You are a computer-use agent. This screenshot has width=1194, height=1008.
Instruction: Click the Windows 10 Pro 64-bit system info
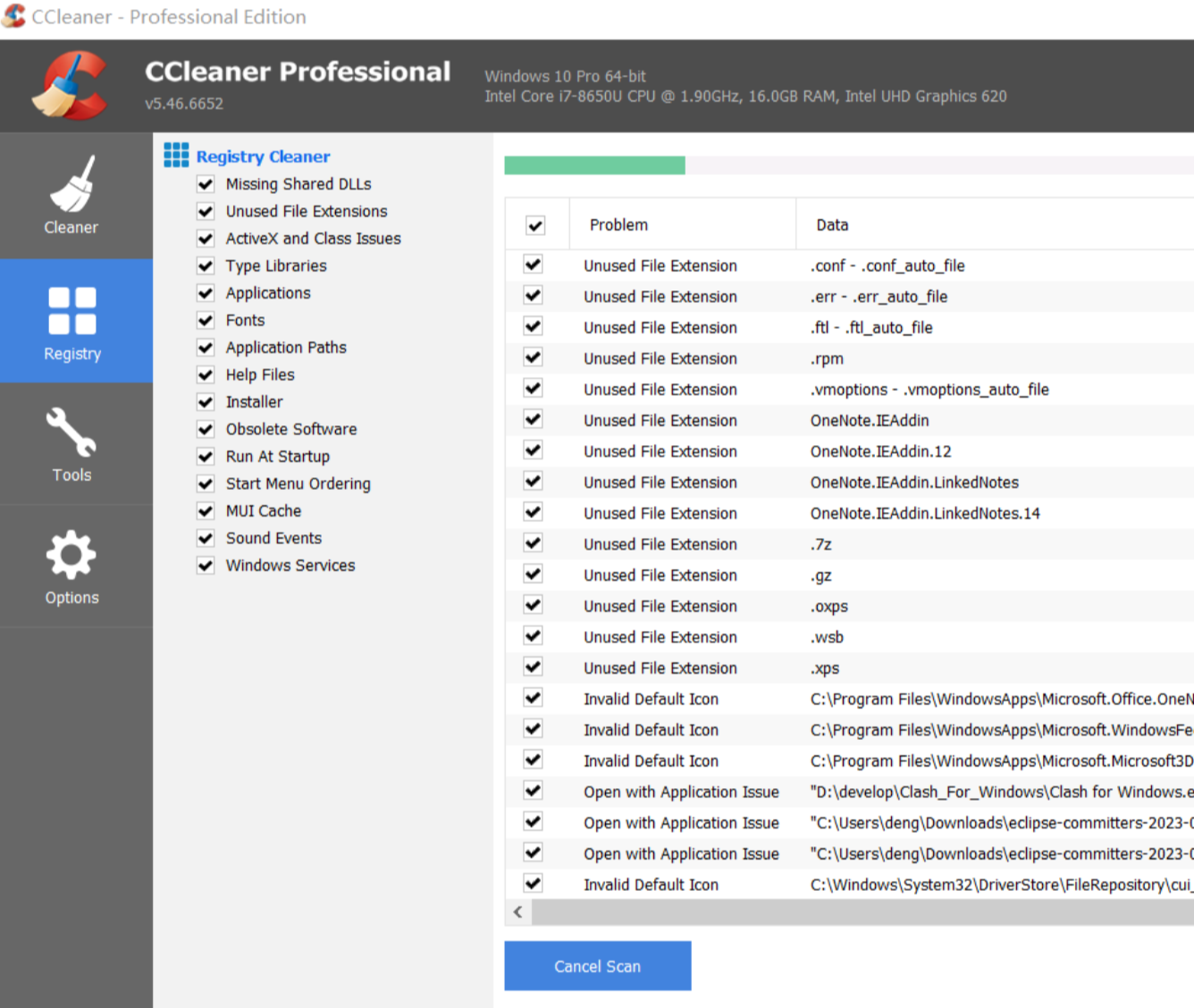[565, 77]
